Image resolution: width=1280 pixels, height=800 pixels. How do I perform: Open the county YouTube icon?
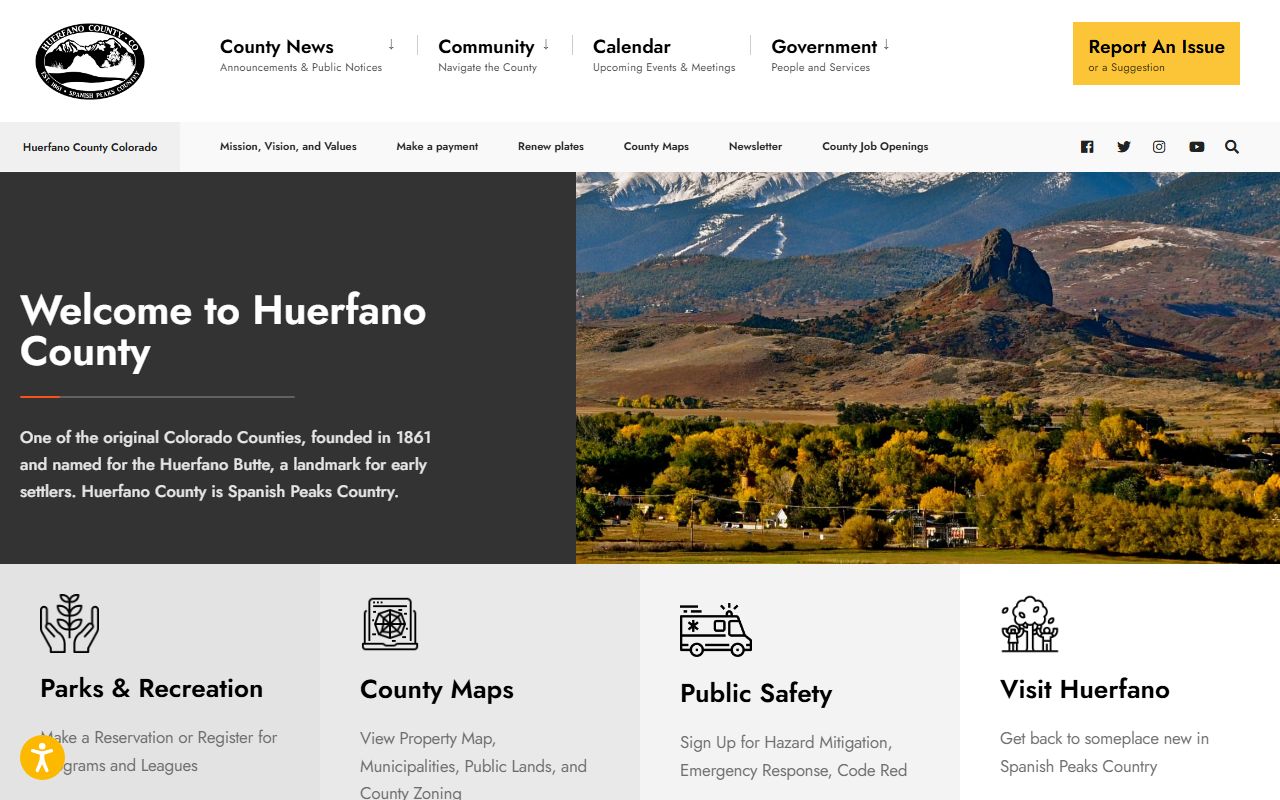[x=1197, y=147]
